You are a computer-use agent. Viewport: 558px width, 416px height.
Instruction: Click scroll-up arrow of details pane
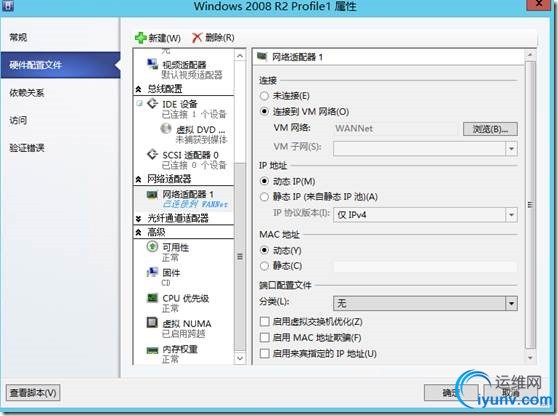530,55
